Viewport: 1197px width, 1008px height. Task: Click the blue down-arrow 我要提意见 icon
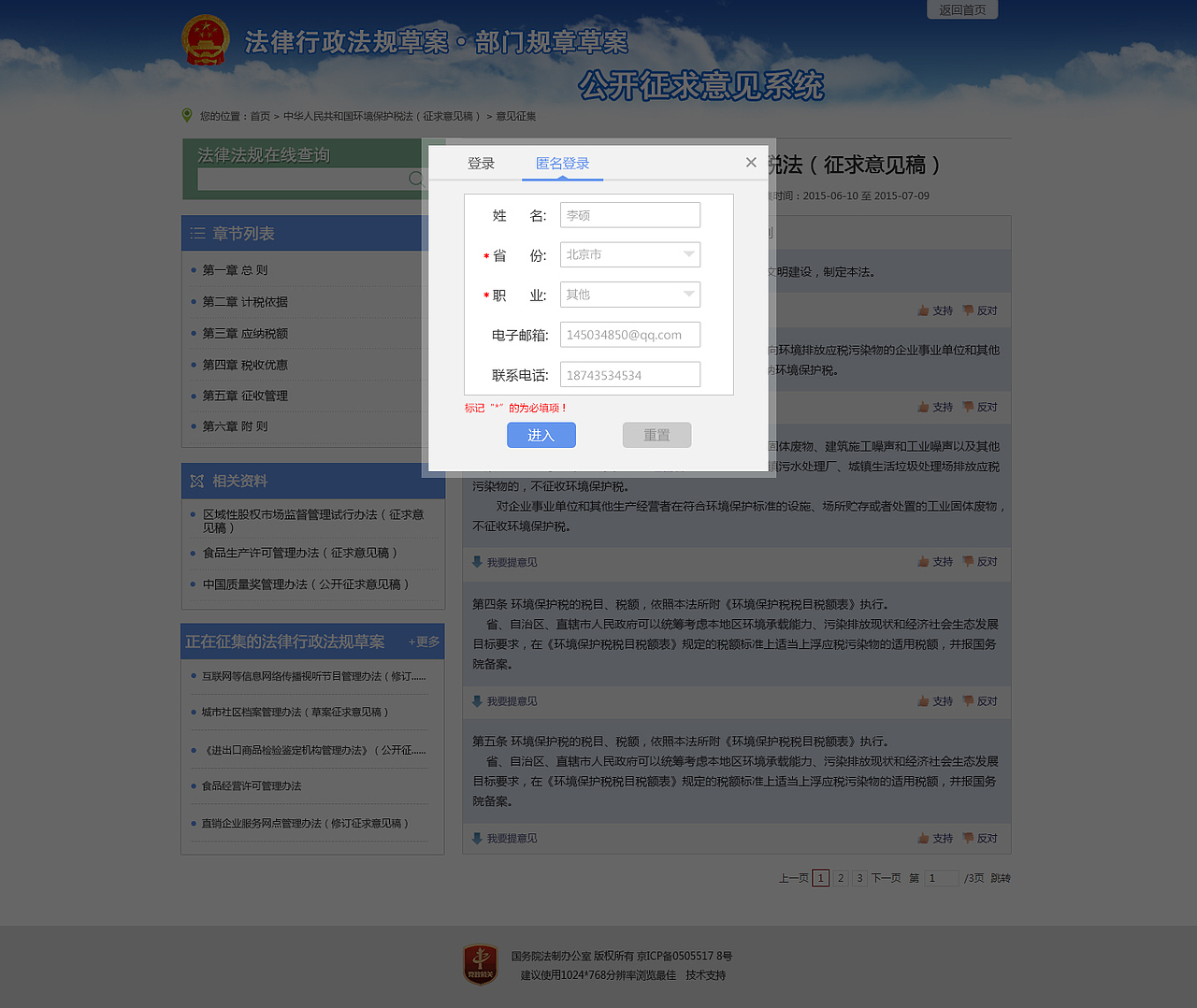click(x=477, y=562)
